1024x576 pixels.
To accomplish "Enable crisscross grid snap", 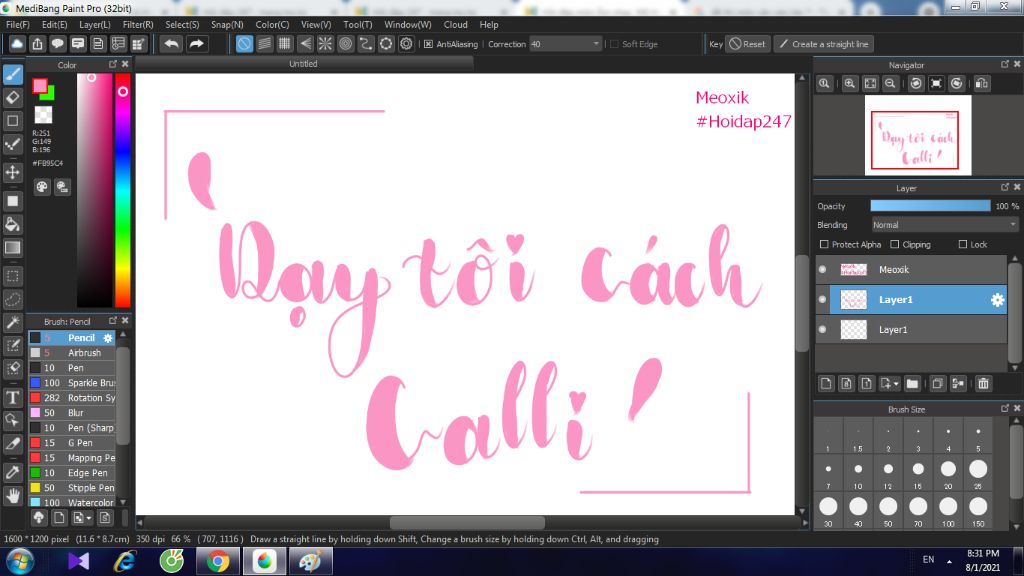I will [x=285, y=44].
